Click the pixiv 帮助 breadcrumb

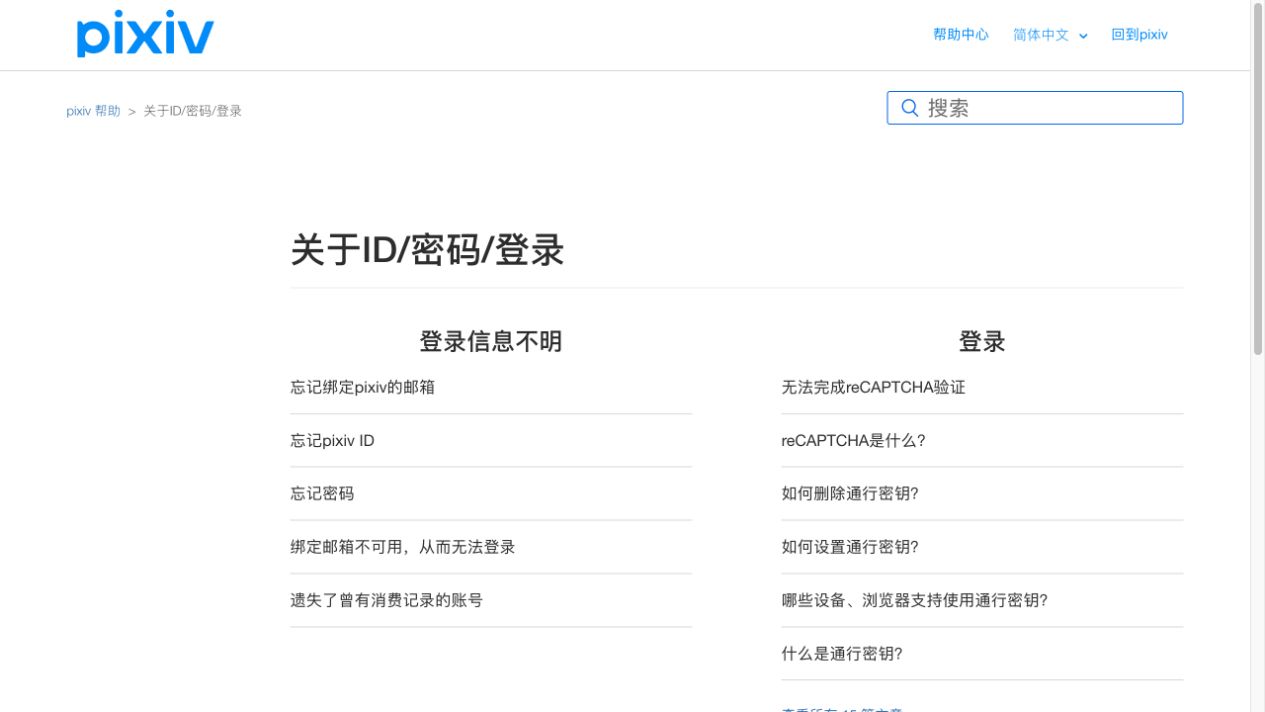[x=93, y=111]
